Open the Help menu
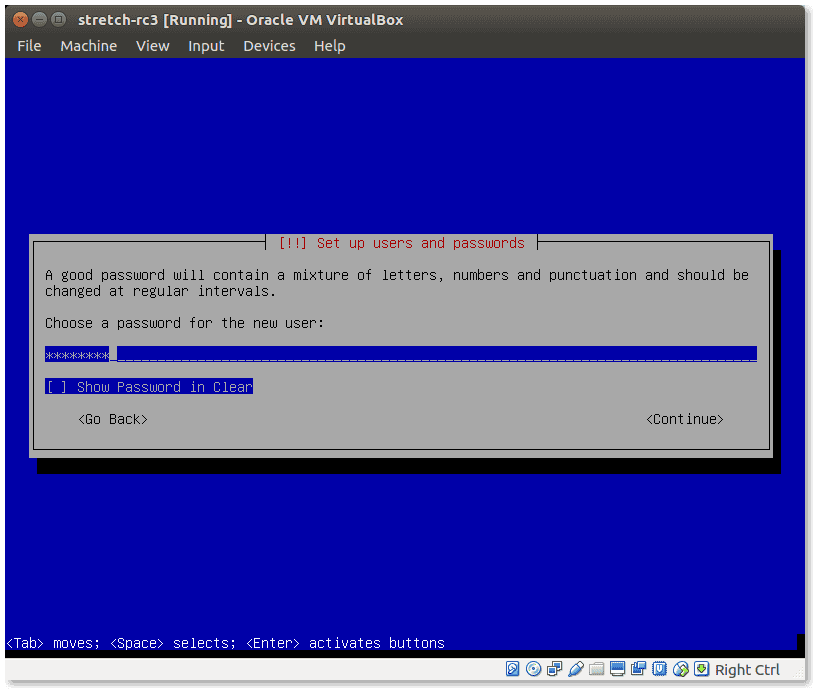814x689 pixels. tap(329, 46)
